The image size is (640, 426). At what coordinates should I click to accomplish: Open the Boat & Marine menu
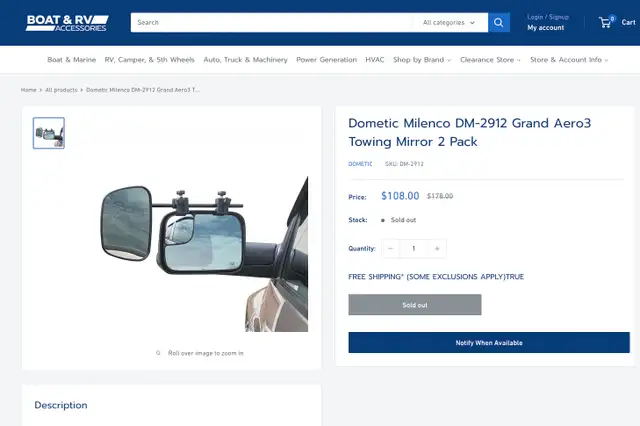71,60
